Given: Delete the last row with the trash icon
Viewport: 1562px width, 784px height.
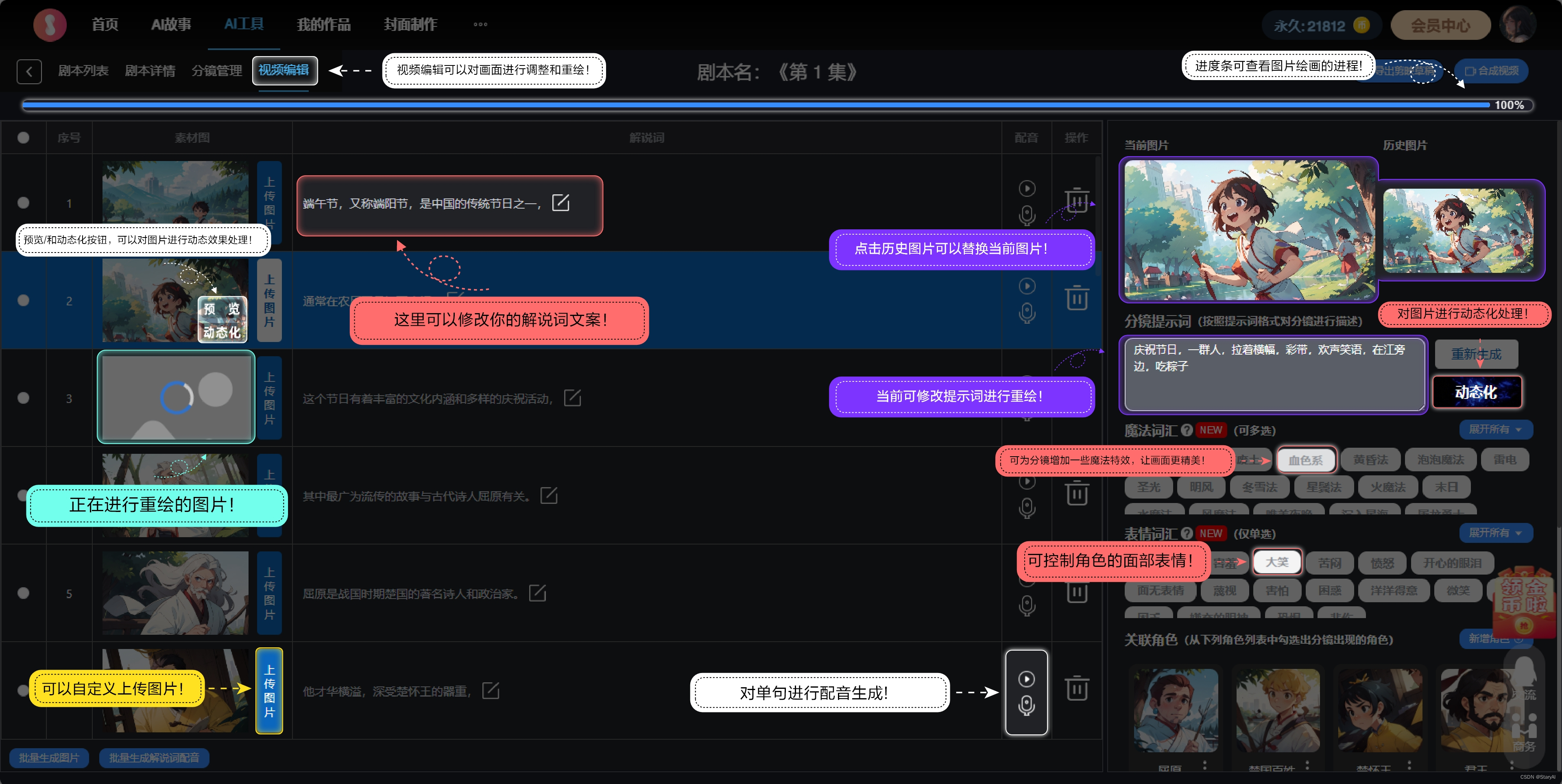Looking at the screenshot, I should click(x=1077, y=688).
